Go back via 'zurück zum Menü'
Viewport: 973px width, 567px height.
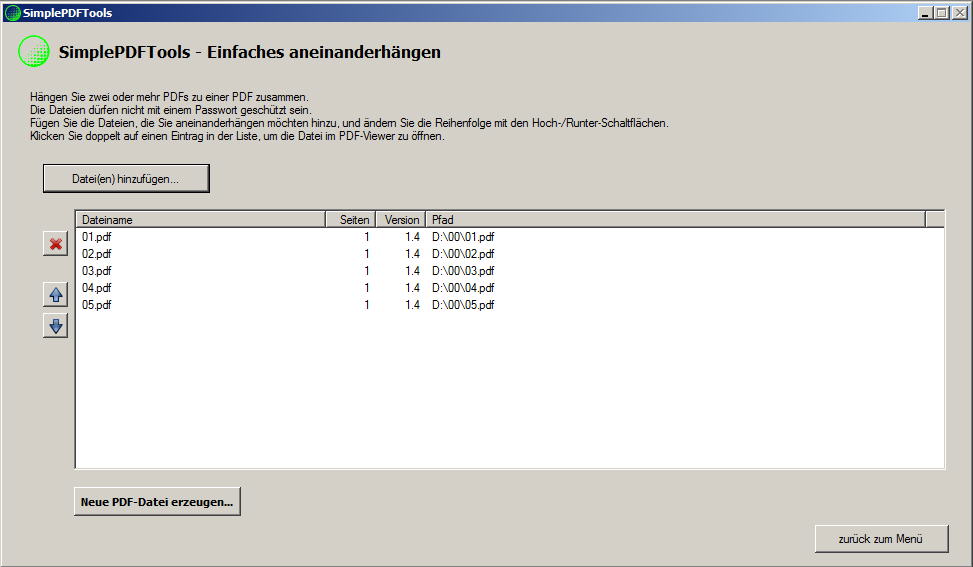pos(881,539)
